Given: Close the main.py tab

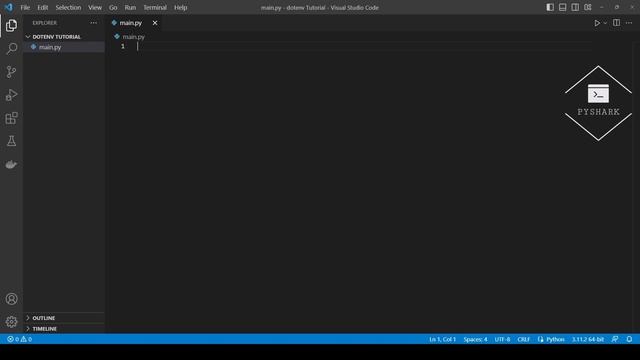Looking at the screenshot, I should (x=155, y=23).
